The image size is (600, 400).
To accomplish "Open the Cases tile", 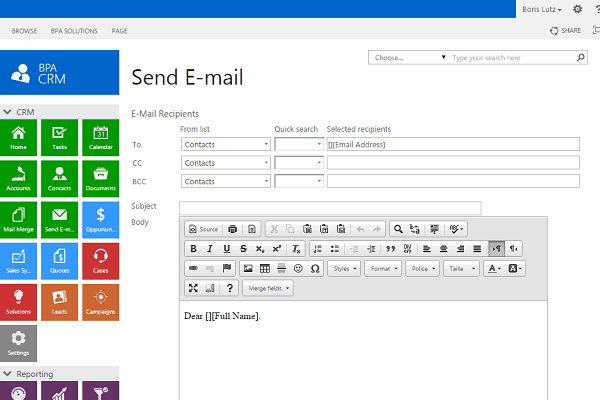I will (101, 261).
